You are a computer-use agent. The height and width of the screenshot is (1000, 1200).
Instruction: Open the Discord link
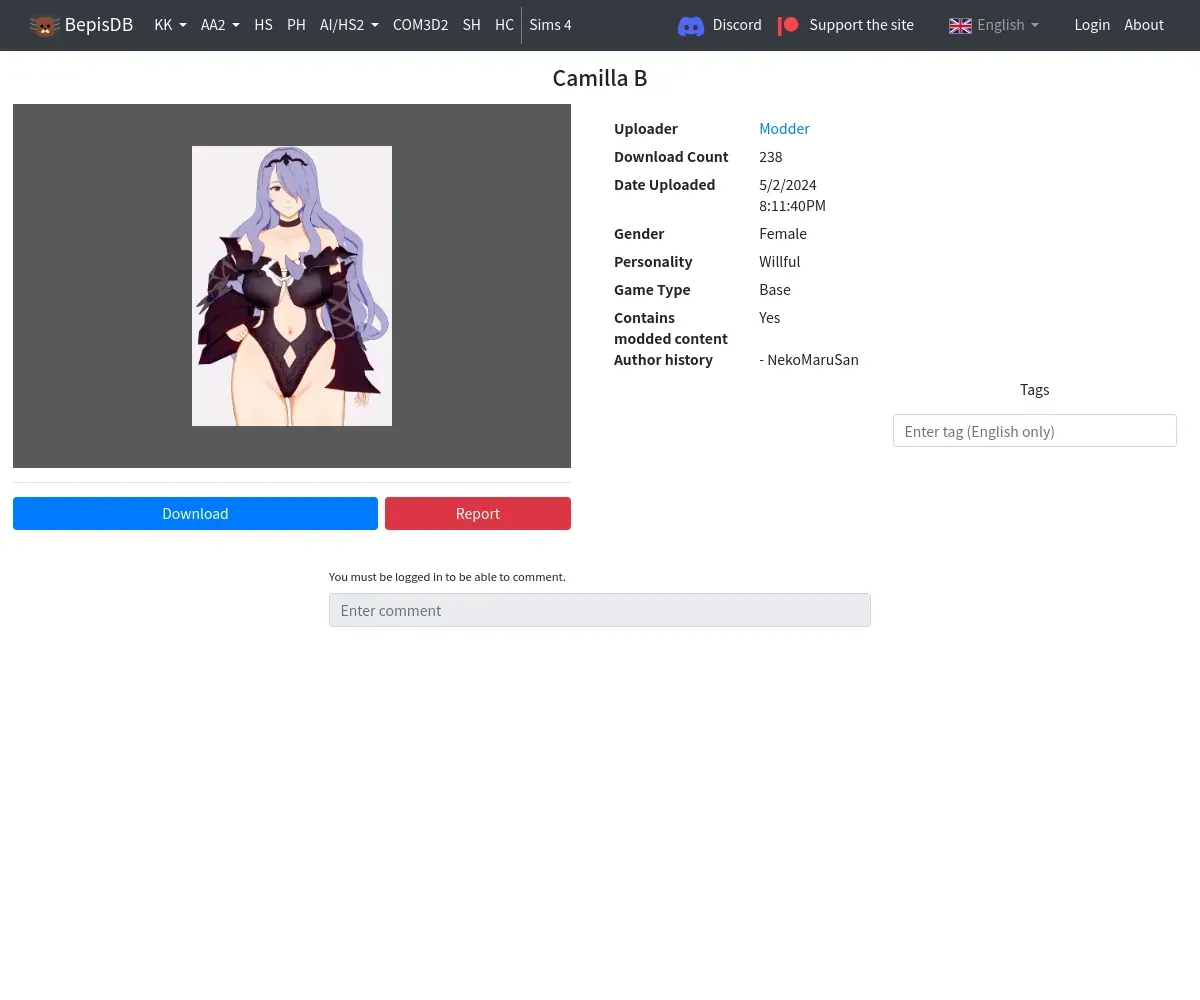coord(720,25)
